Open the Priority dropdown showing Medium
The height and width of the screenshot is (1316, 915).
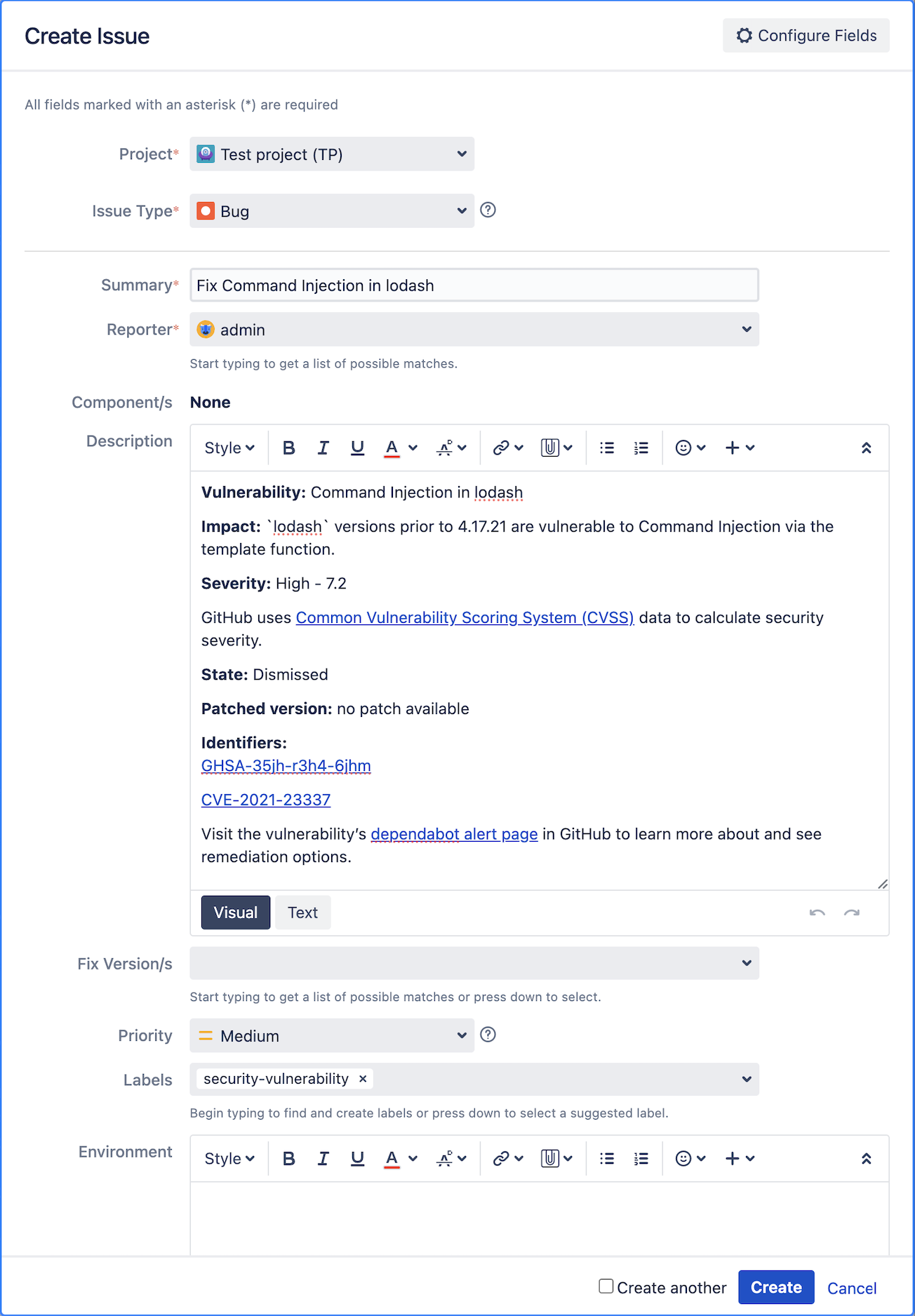pos(332,1035)
